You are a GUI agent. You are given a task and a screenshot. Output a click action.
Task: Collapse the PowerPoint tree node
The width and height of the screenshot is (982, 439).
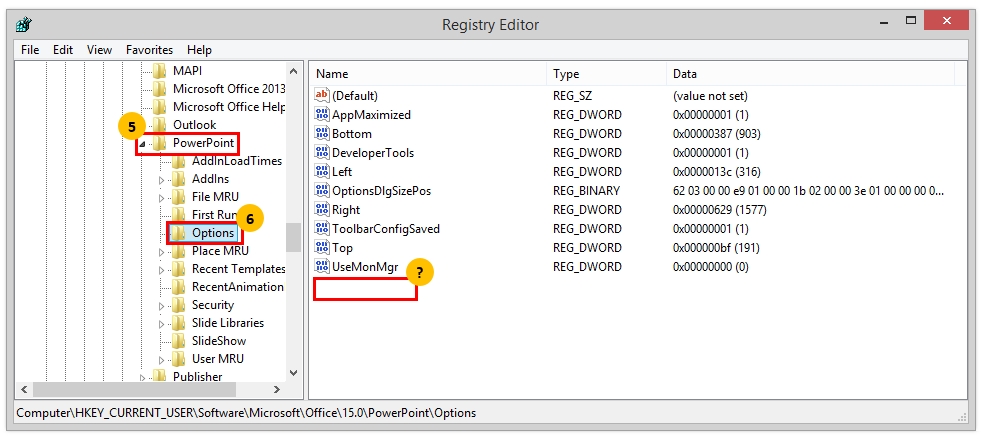(x=142, y=144)
